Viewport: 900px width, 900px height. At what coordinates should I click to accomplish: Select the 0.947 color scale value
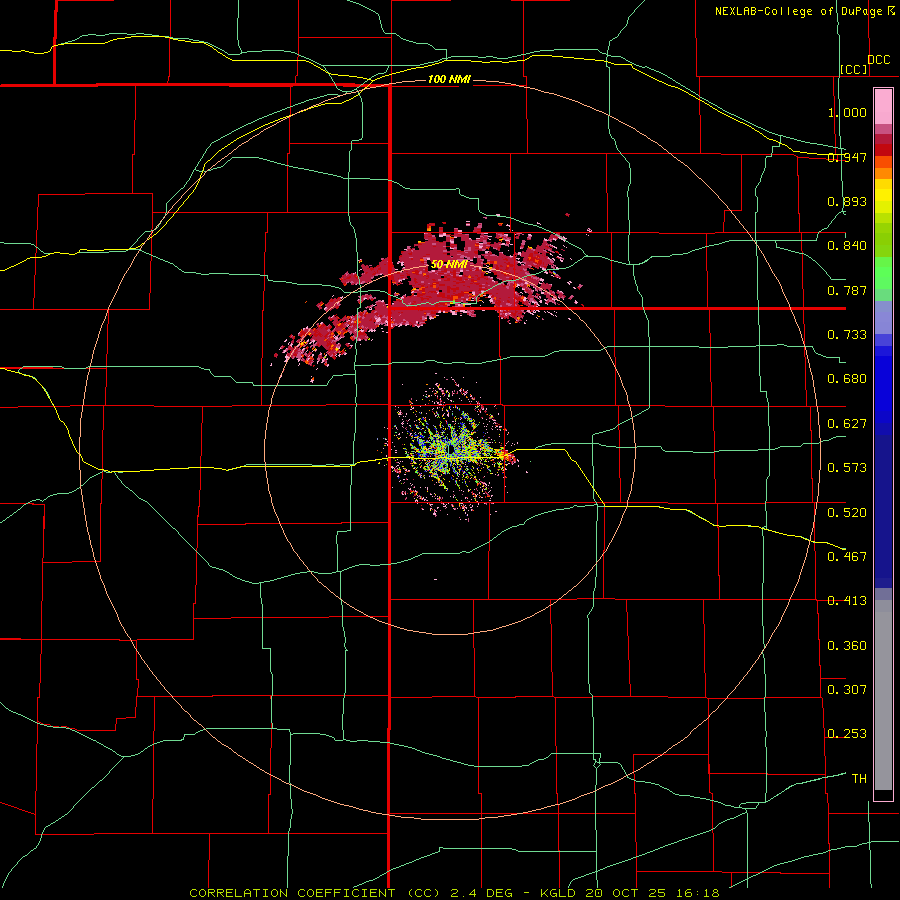pos(847,157)
